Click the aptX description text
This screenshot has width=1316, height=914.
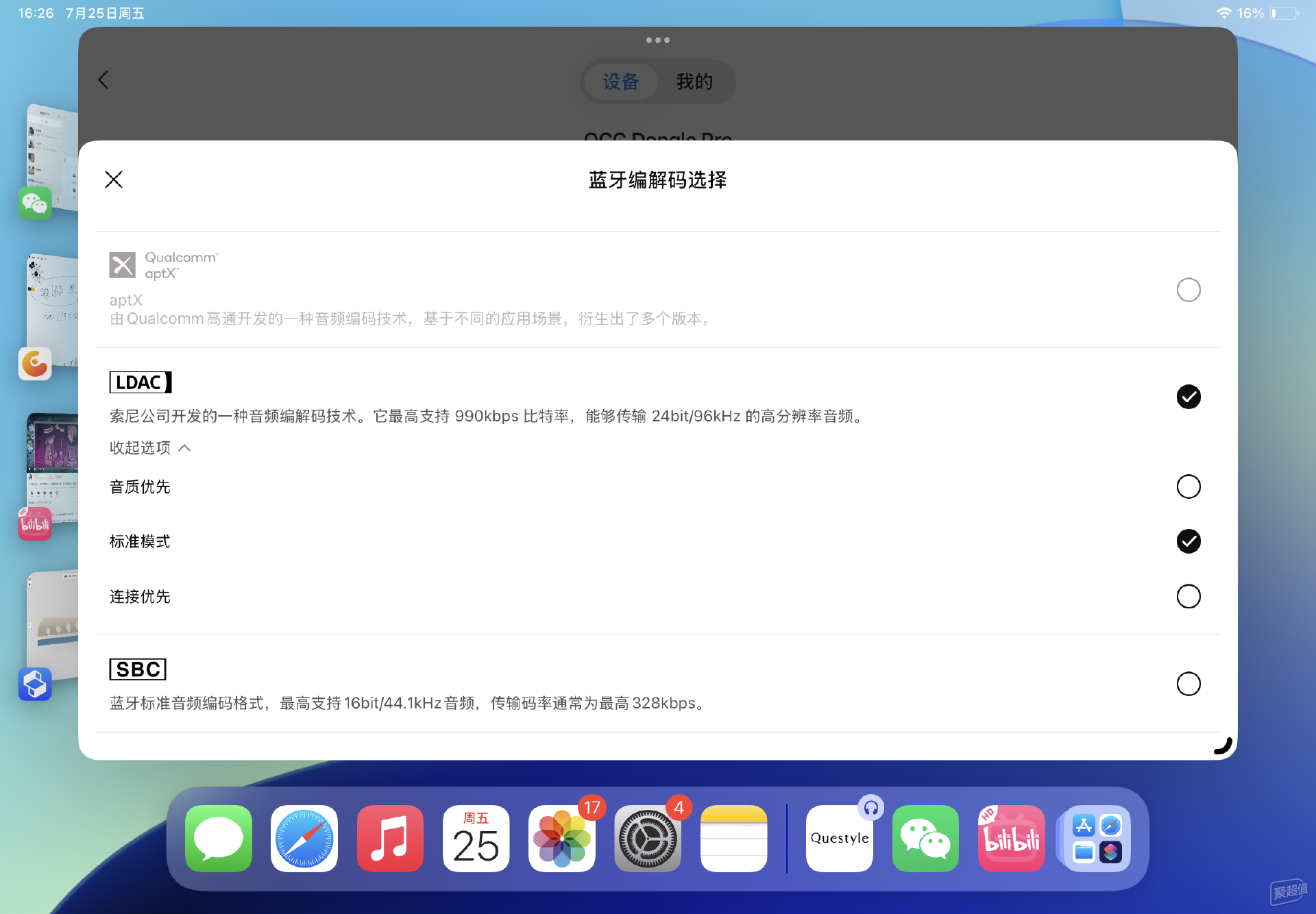pos(411,319)
